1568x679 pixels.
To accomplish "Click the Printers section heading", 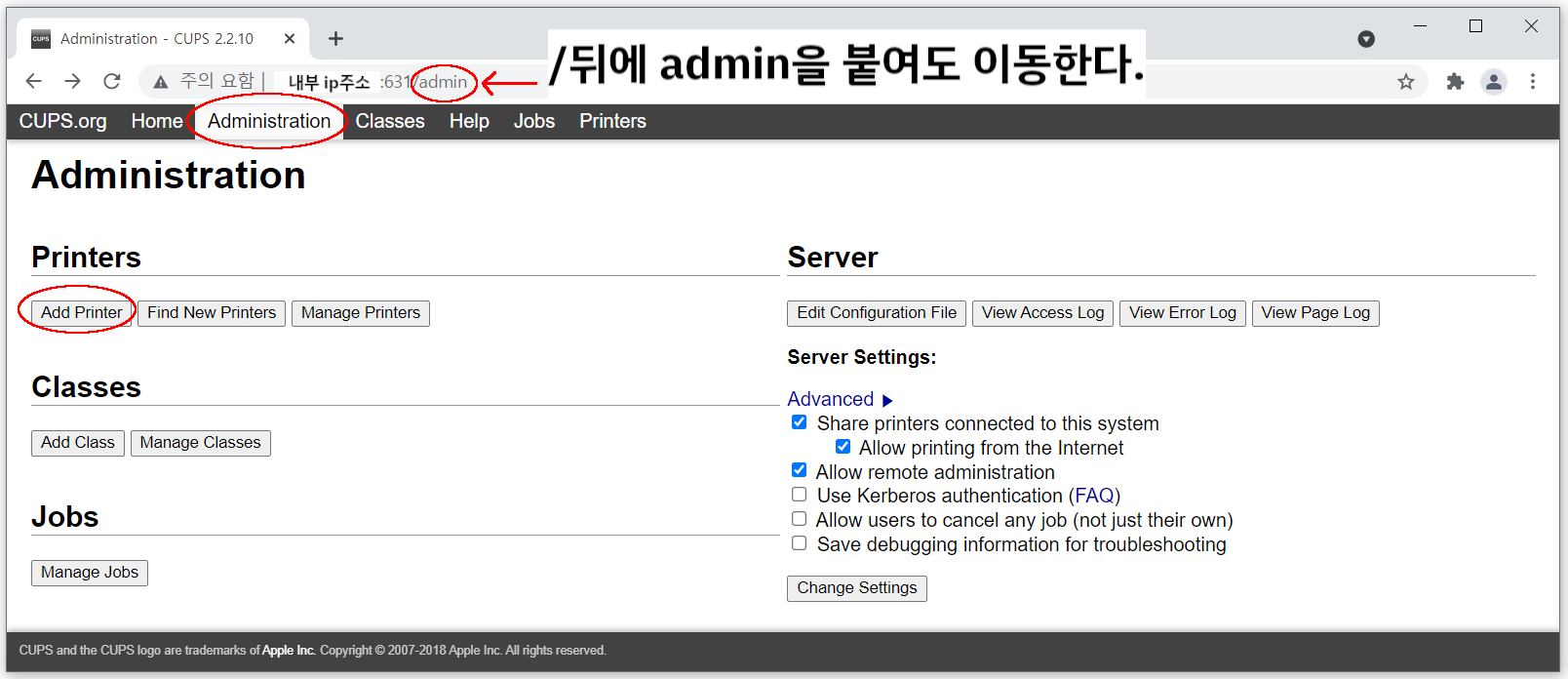I will coord(87,257).
